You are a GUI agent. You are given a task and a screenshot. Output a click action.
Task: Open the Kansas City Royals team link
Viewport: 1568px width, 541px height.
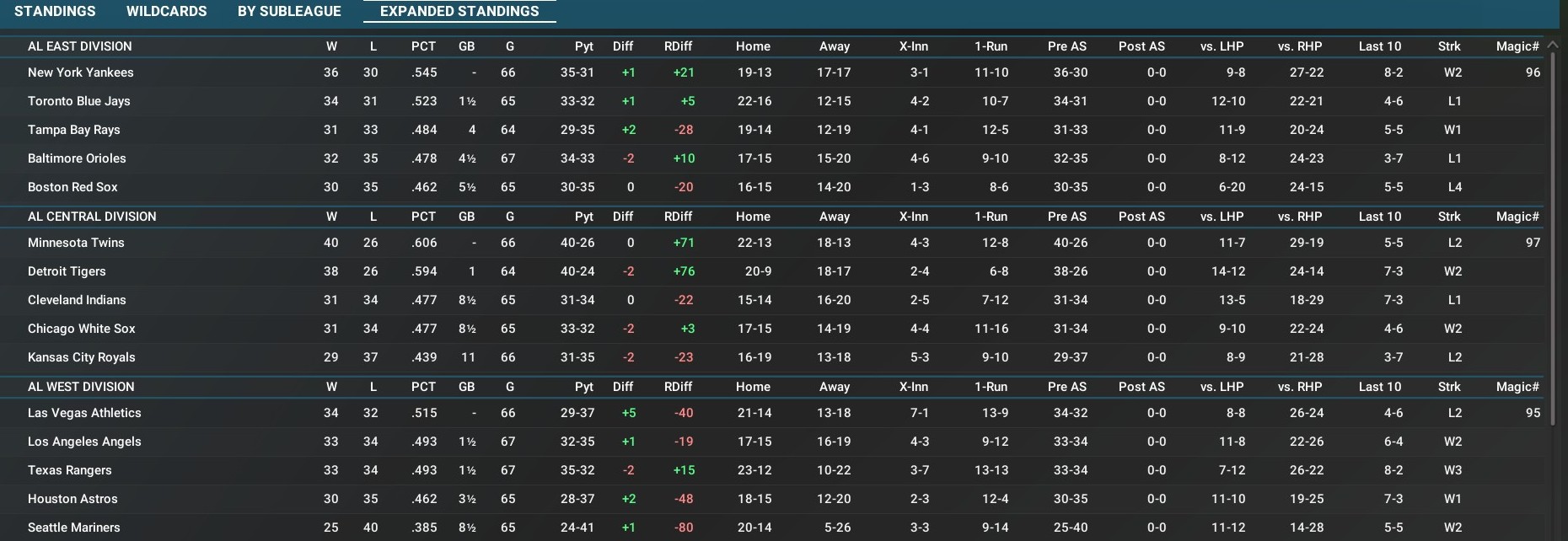tap(82, 357)
